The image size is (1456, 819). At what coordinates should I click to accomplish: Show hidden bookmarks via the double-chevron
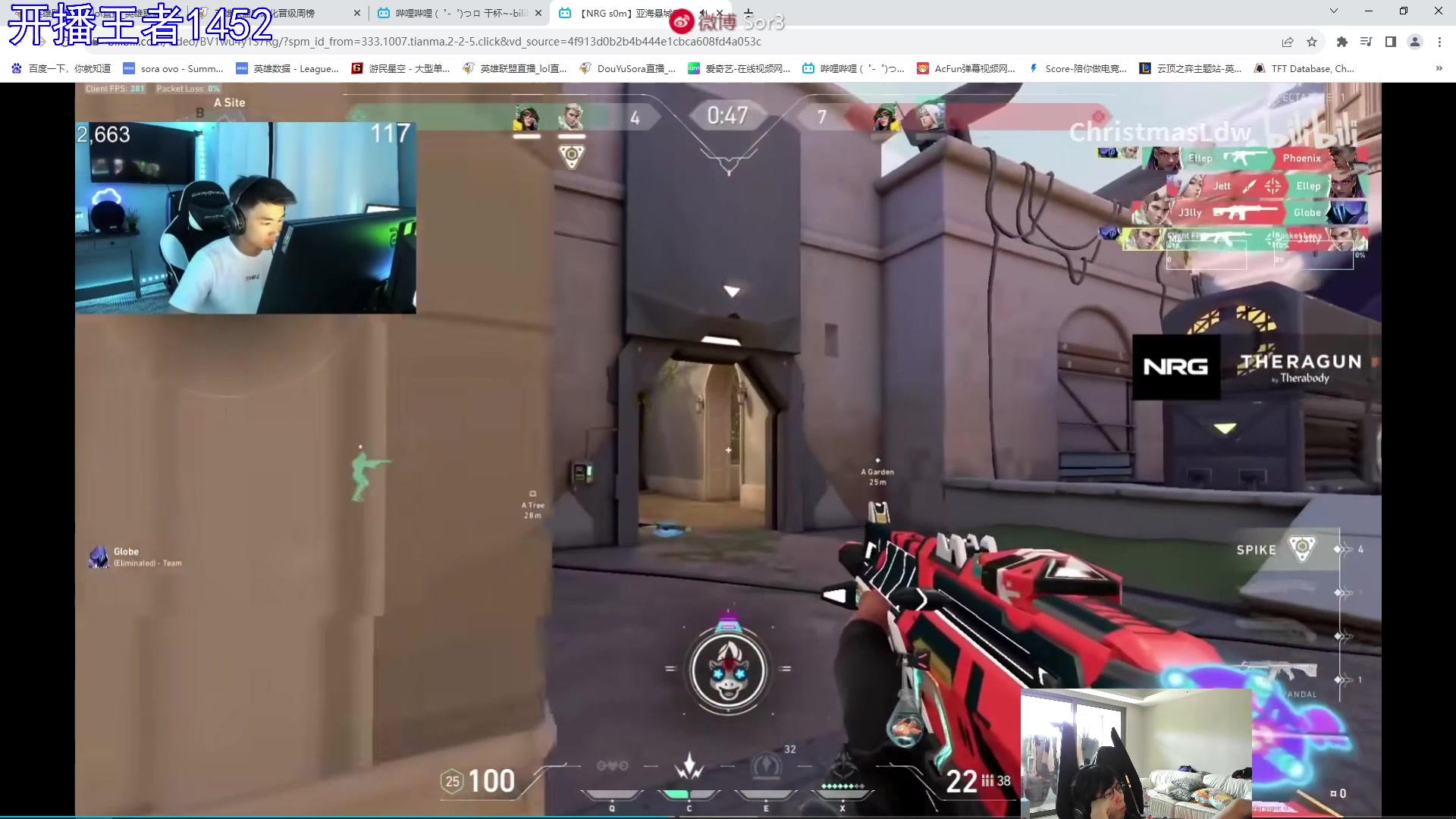point(1439,68)
